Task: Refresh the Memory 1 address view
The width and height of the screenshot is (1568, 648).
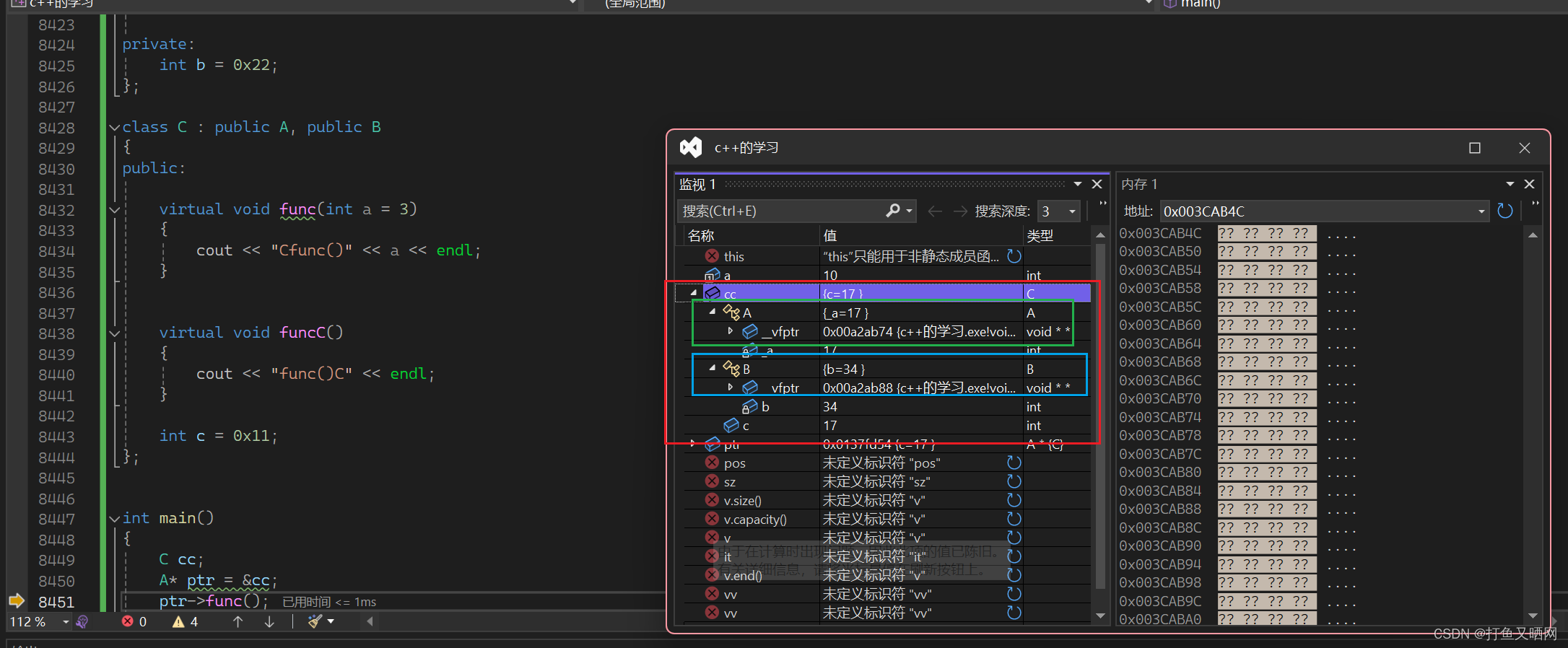Action: pyautogui.click(x=1505, y=211)
